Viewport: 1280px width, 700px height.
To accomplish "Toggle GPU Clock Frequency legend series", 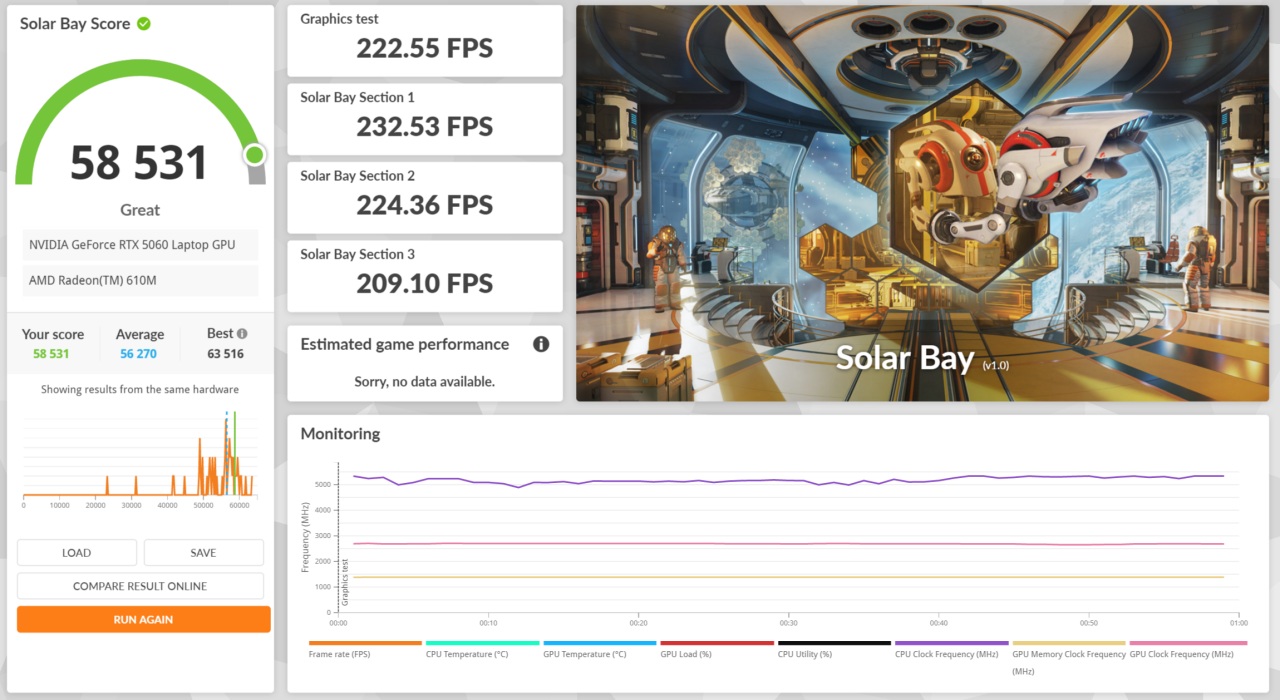I will click(x=1188, y=649).
